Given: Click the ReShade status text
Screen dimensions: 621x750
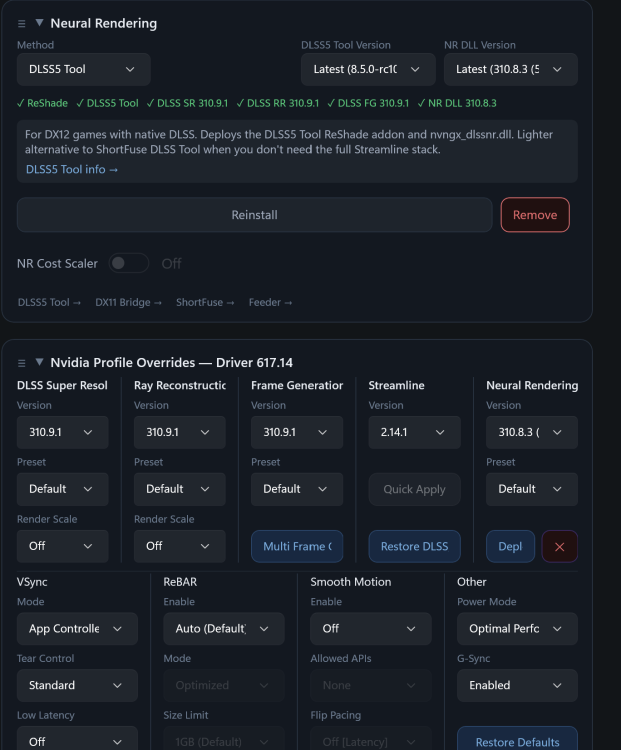Looking at the screenshot, I should tap(43, 103).
